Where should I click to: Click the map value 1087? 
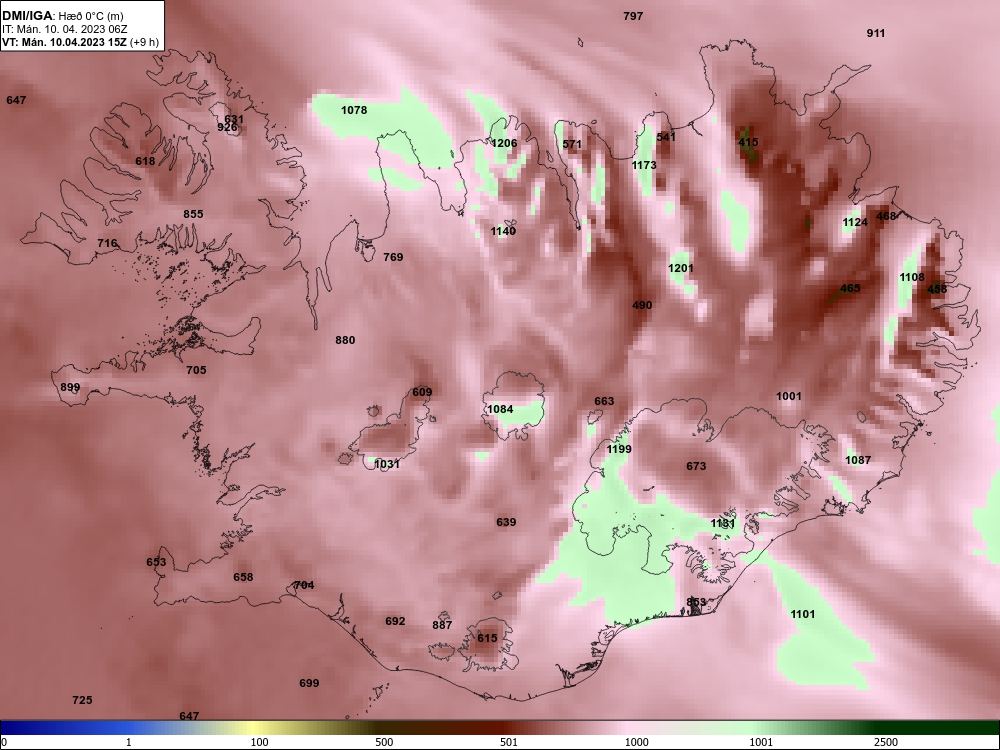pos(858,460)
